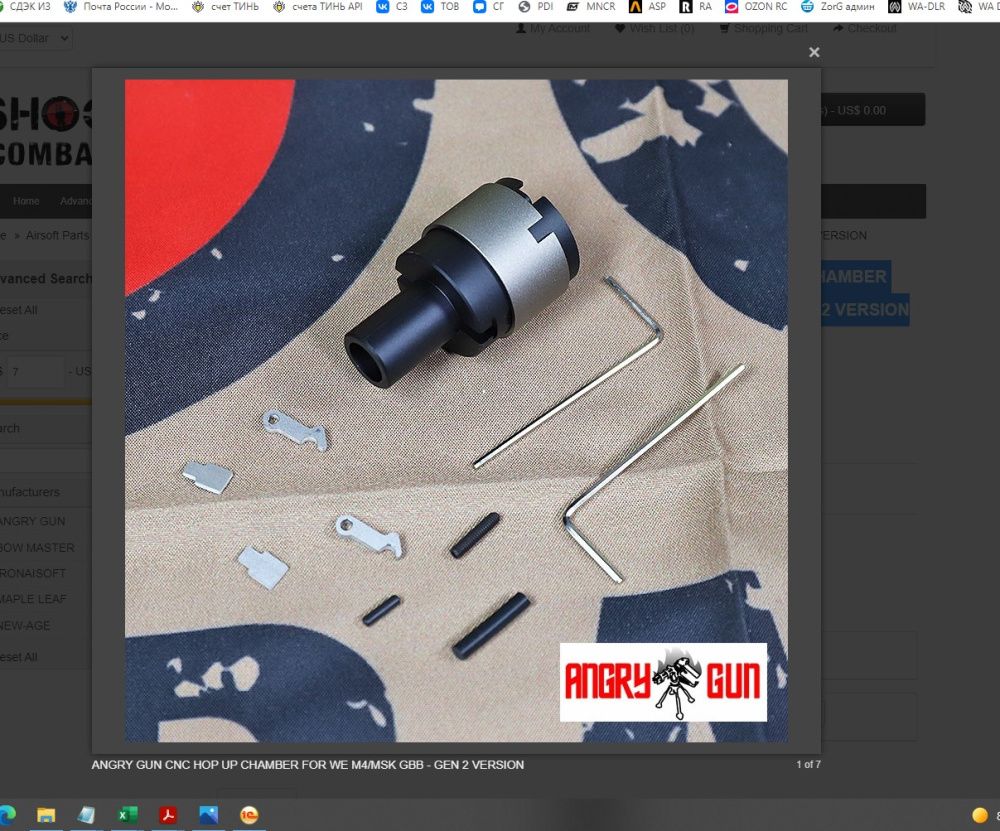This screenshot has width=1000, height=831.
Task: Open the 1C application on the taskbar
Action: pos(249,815)
